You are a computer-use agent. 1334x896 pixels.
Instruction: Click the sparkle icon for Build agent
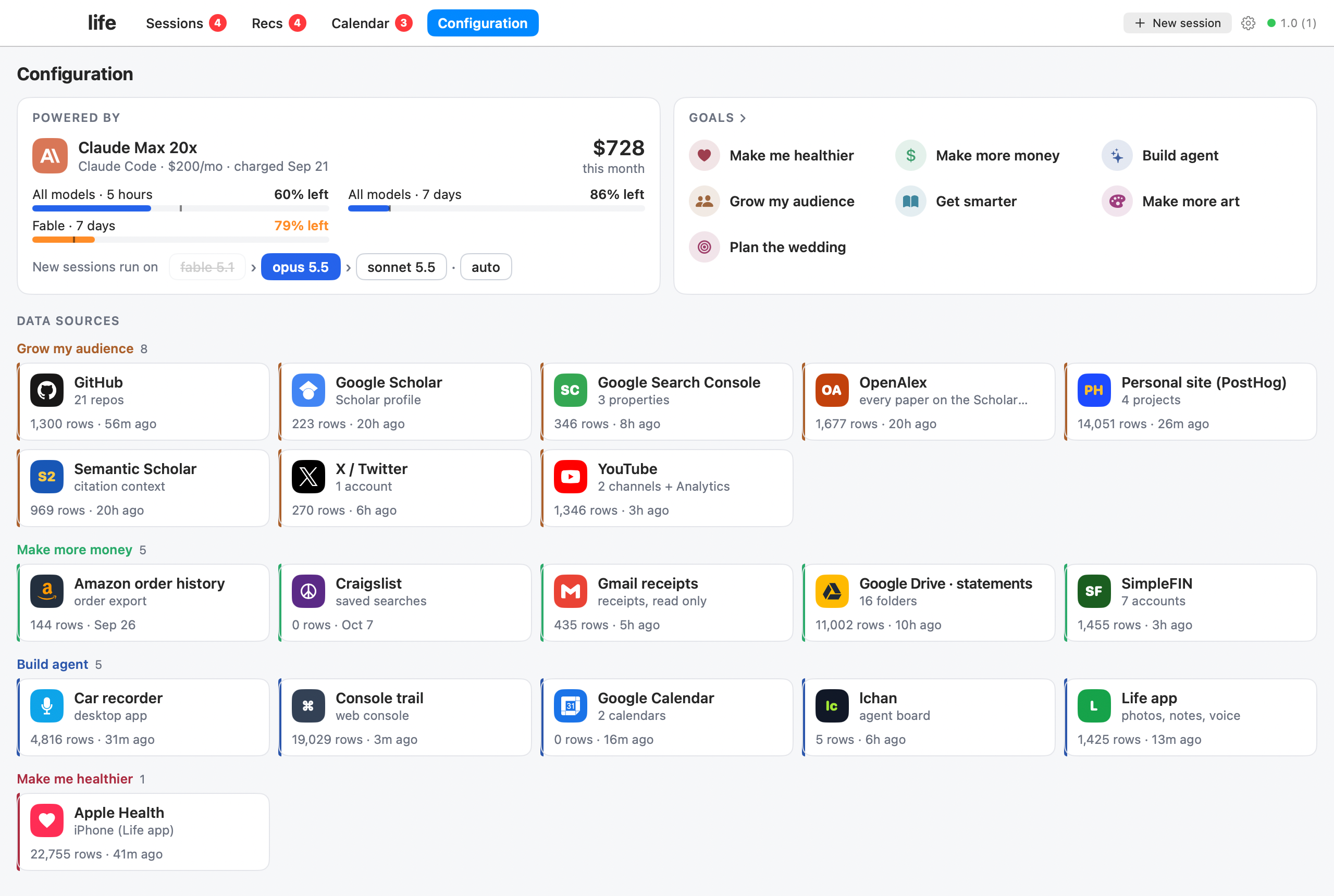pyautogui.click(x=1117, y=155)
